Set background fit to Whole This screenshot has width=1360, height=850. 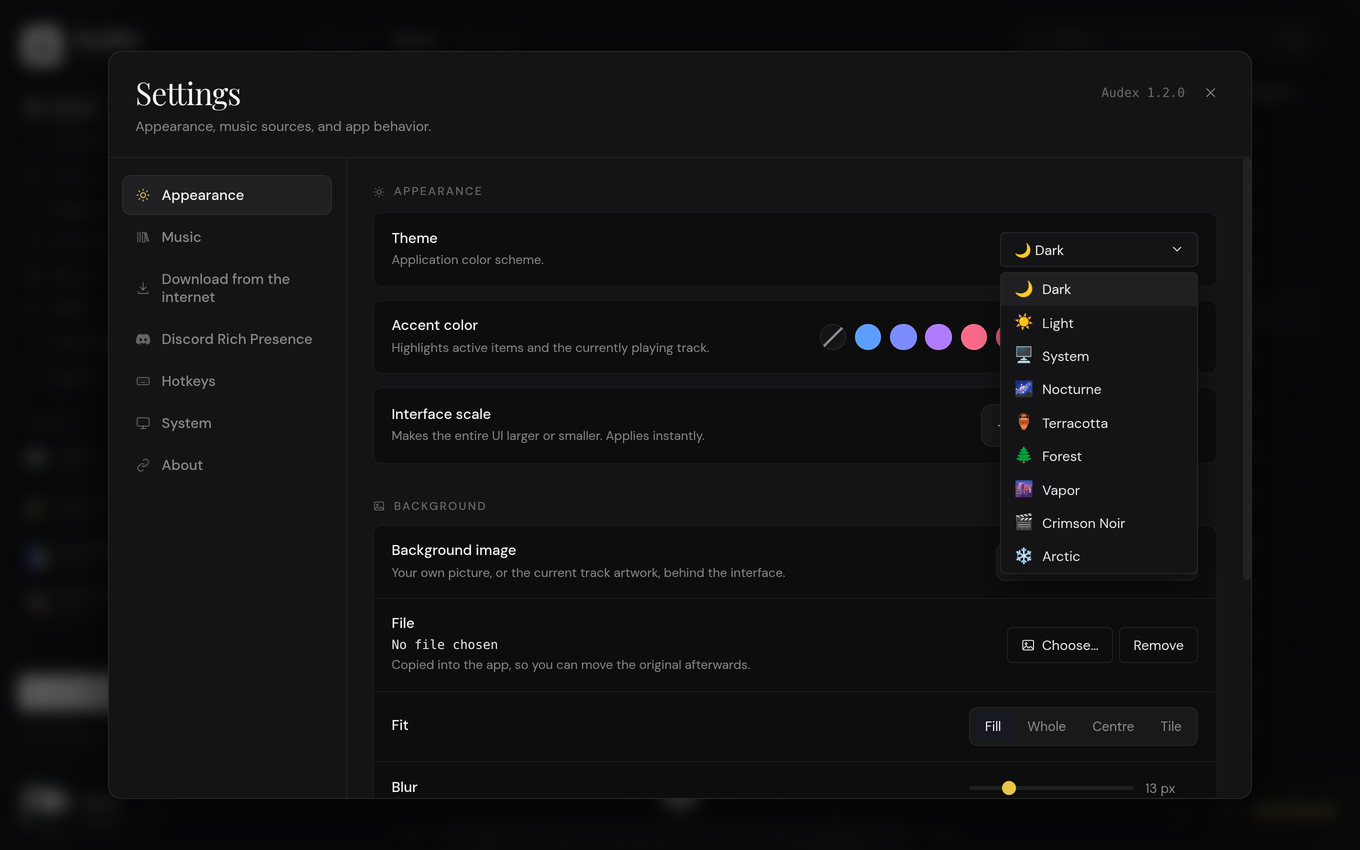(x=1047, y=726)
